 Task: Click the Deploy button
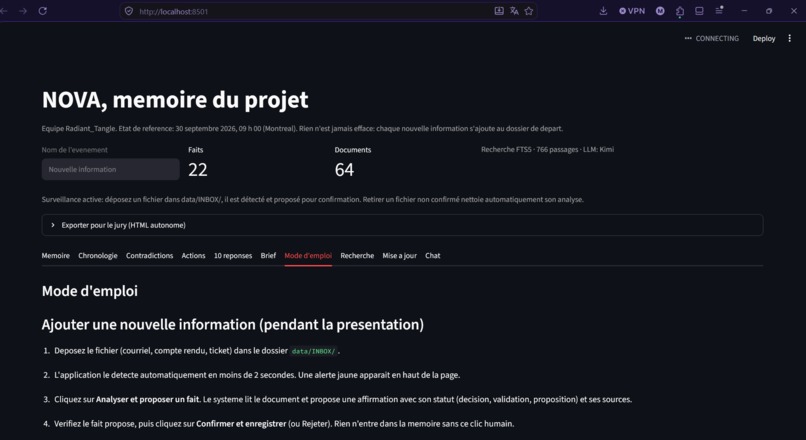764,39
